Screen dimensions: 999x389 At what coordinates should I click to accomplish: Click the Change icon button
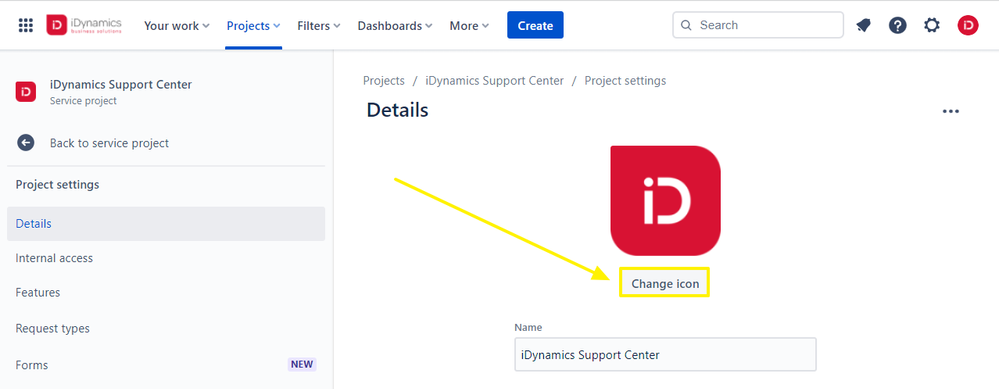(665, 284)
